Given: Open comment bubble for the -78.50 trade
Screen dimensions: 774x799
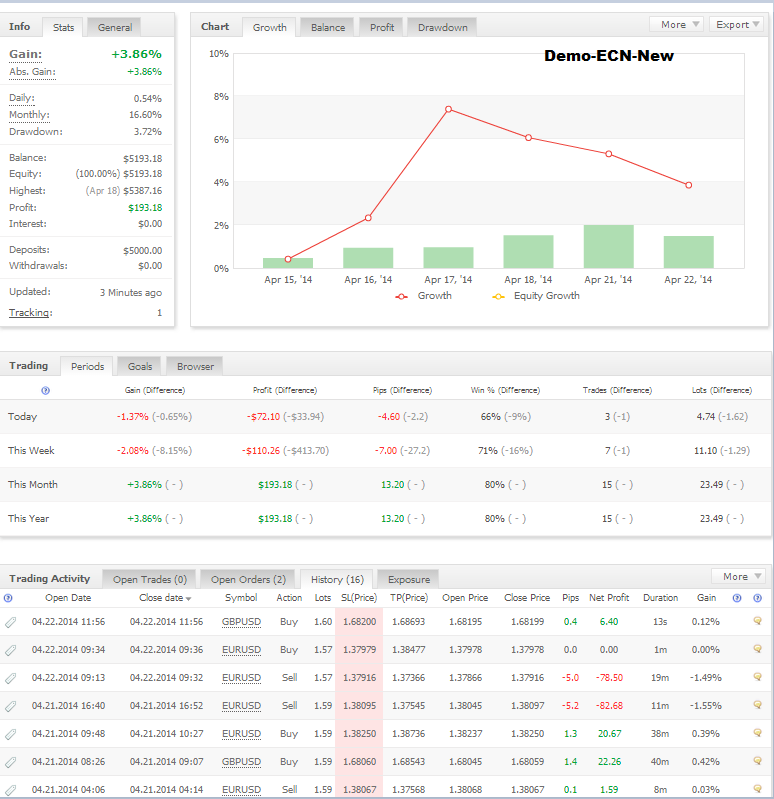Looking at the screenshot, I should 758,677.
